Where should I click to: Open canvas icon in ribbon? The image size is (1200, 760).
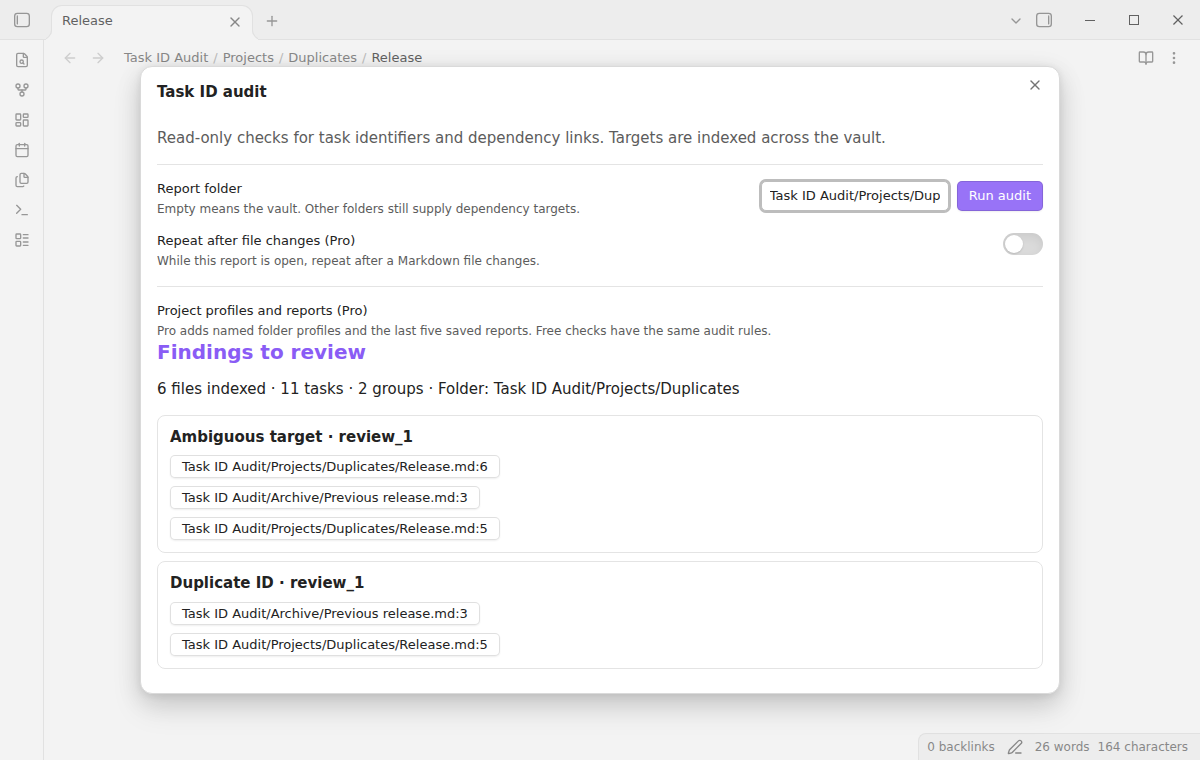22,120
